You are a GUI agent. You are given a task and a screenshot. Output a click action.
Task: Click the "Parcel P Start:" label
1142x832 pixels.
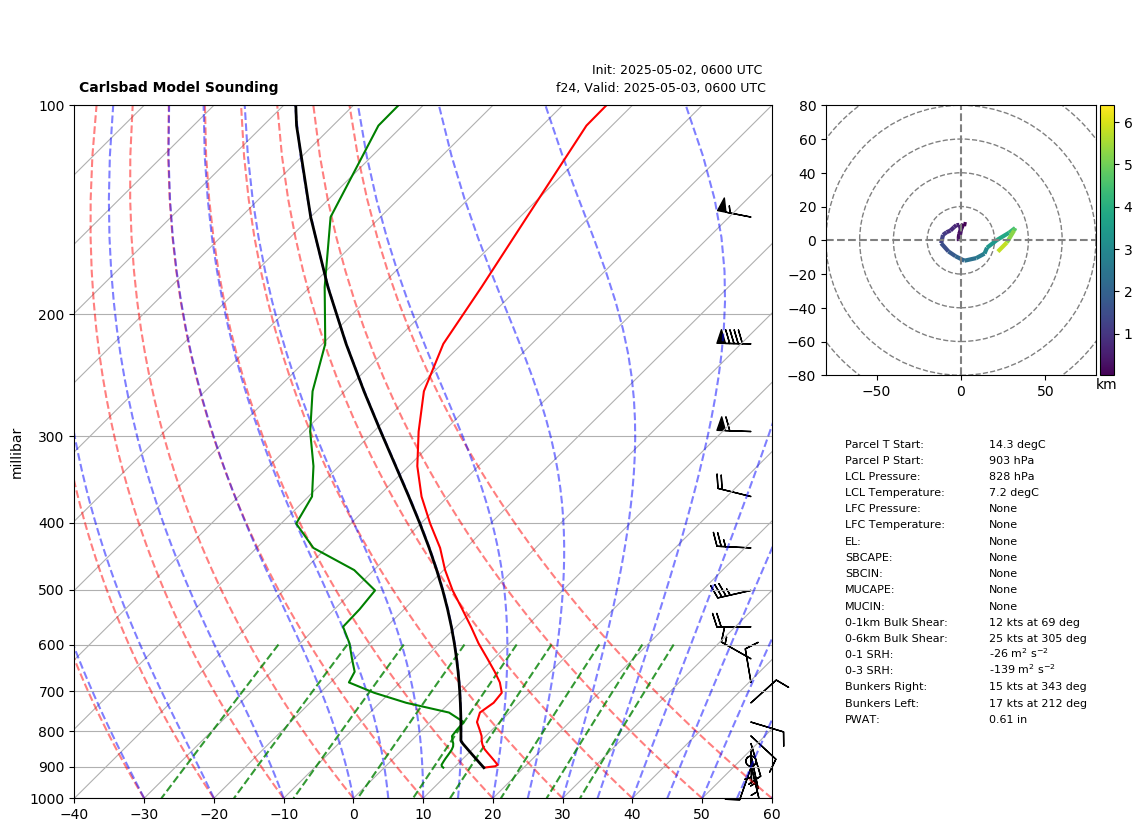884,460
